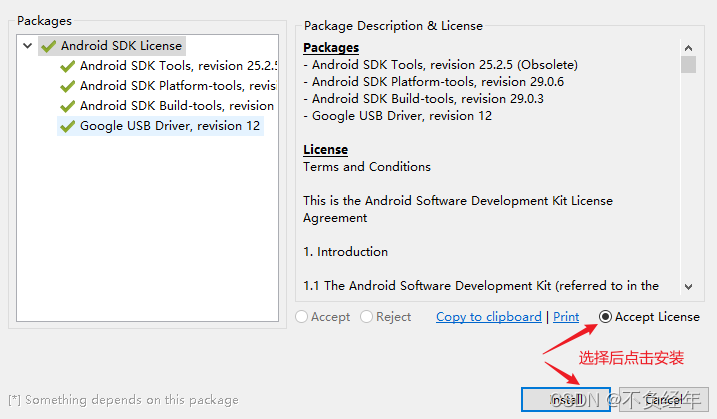Click 'Android SDK Tools, revision 25.2.5 (Obsolete)' line
Viewport: 717px width, 419px height.
tap(440, 65)
